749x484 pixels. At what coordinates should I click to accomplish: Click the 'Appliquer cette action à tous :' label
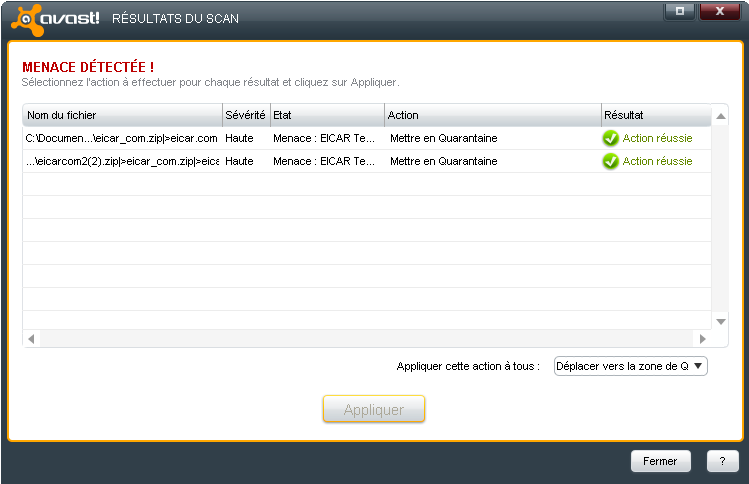pos(468,366)
